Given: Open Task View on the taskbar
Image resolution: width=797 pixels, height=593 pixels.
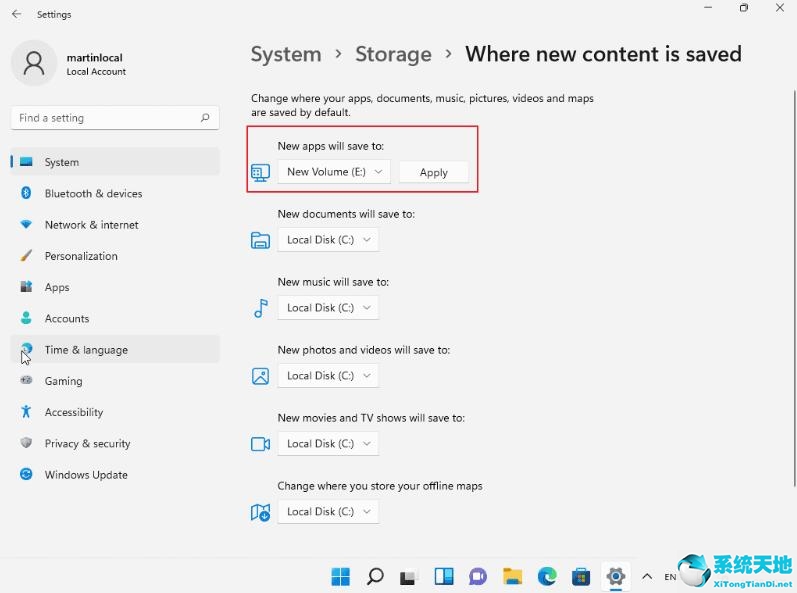Looking at the screenshot, I should (408, 577).
